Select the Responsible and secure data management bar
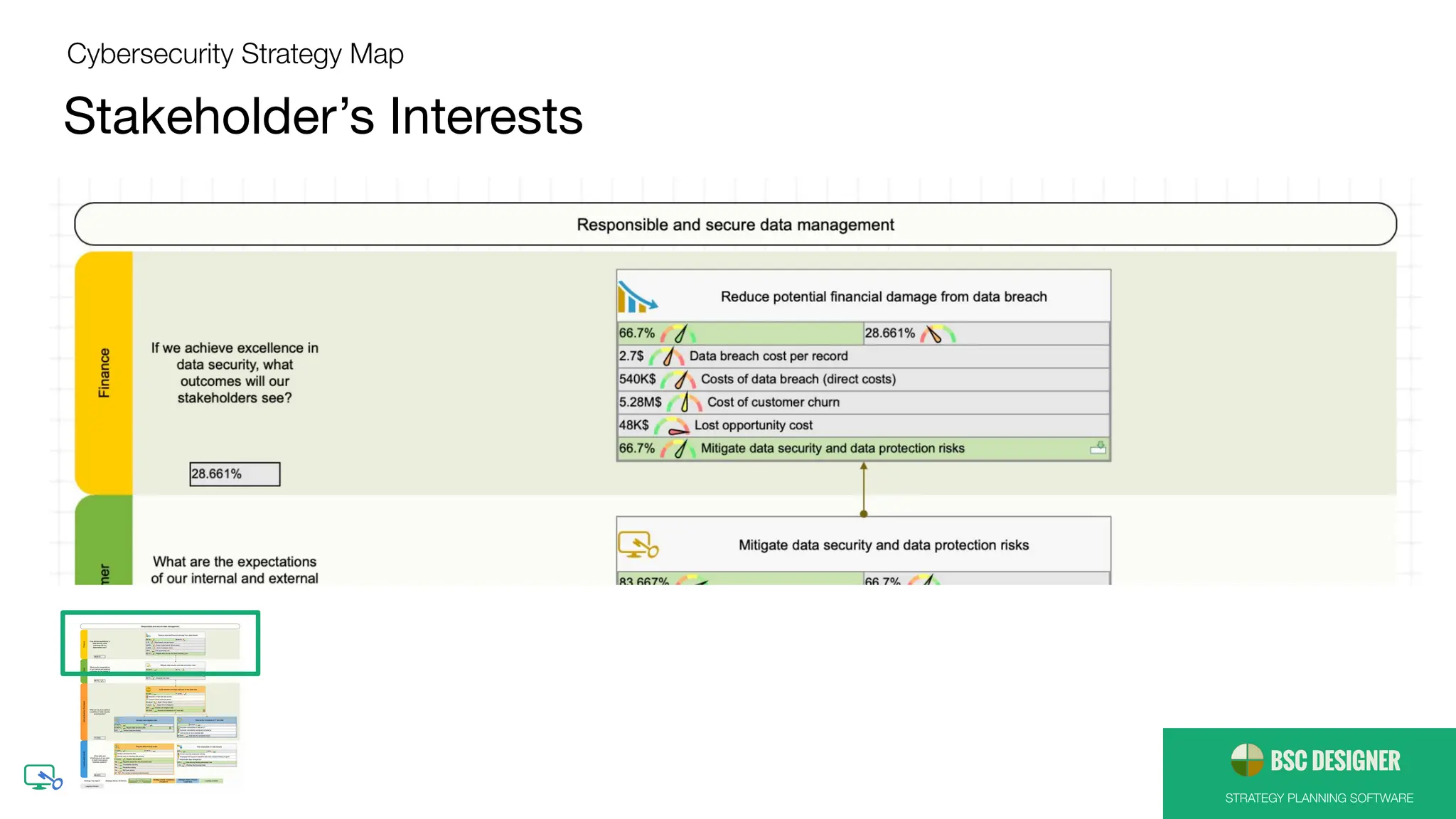Viewport: 1456px width, 819px height. (x=735, y=225)
